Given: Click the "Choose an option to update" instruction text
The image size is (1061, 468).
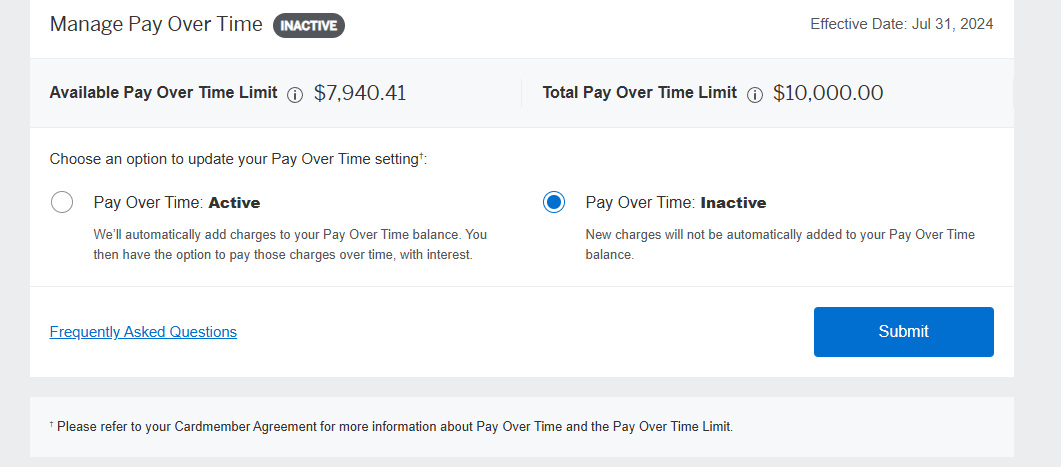Looking at the screenshot, I should tap(238, 159).
